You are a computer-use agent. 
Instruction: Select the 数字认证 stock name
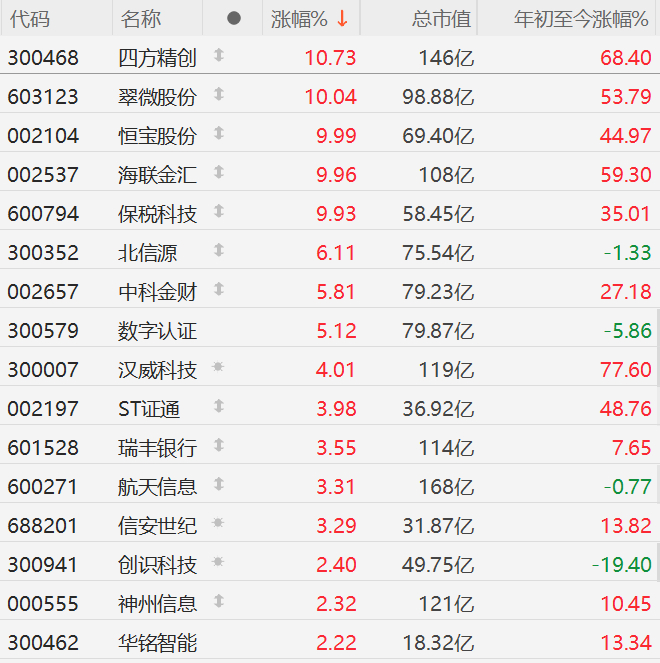point(157,331)
